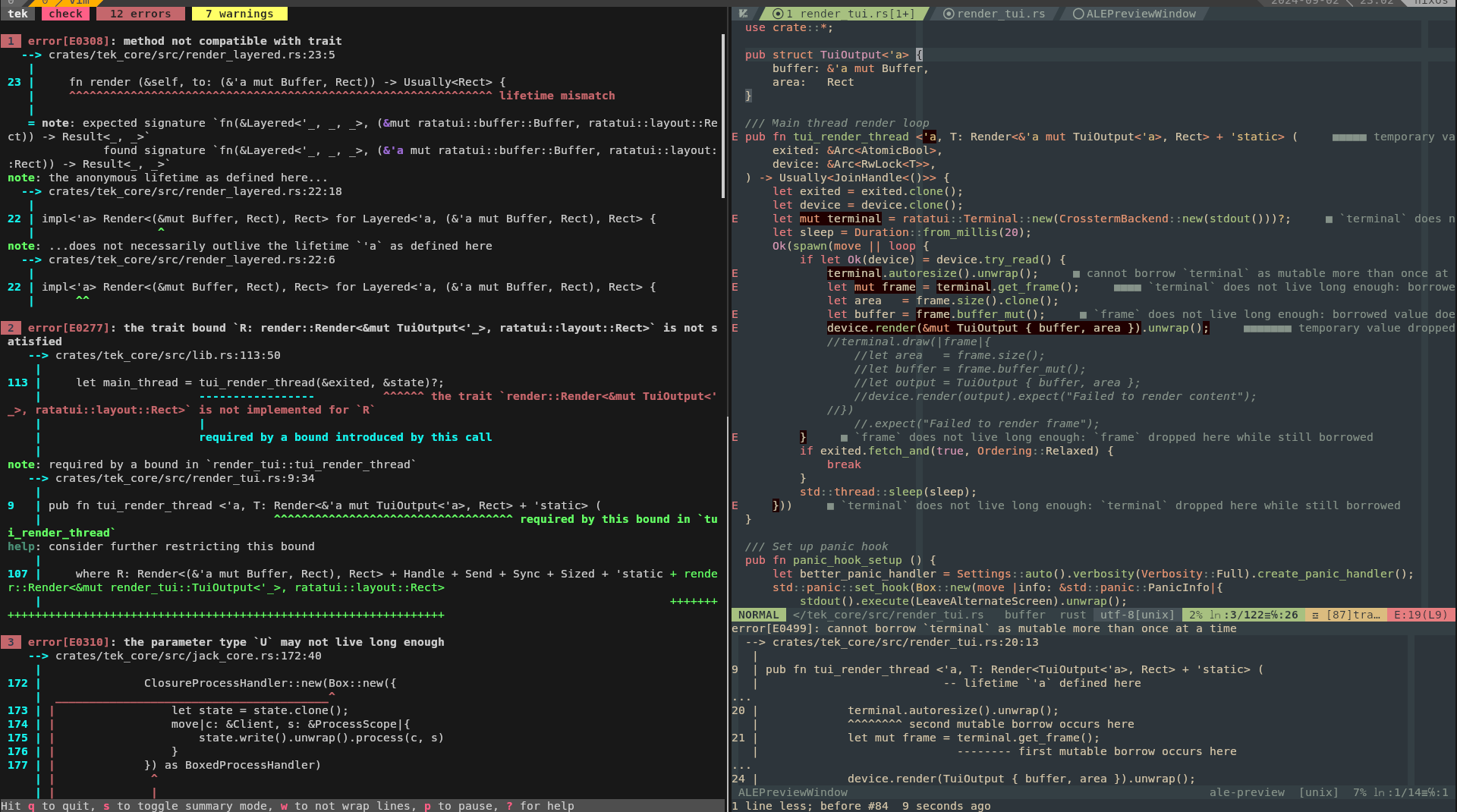Click E sign beside '`terminal` dropped here' closing line
The width and height of the screenshot is (1457, 812).
point(735,505)
